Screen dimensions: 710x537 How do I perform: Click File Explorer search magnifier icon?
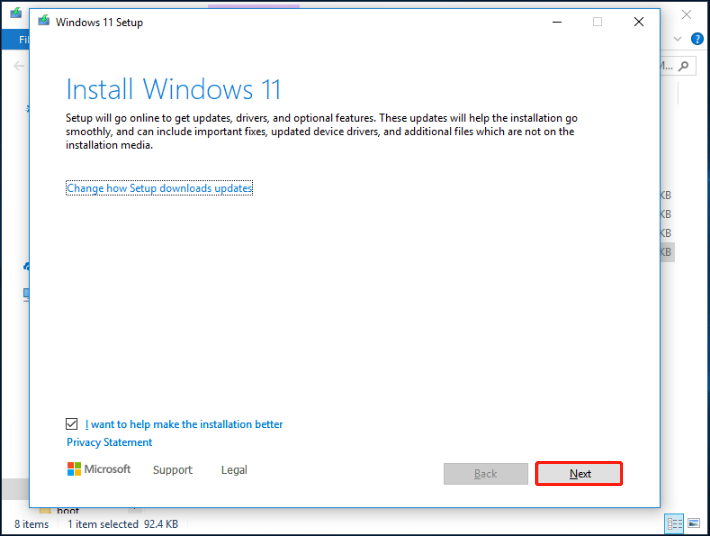point(684,66)
